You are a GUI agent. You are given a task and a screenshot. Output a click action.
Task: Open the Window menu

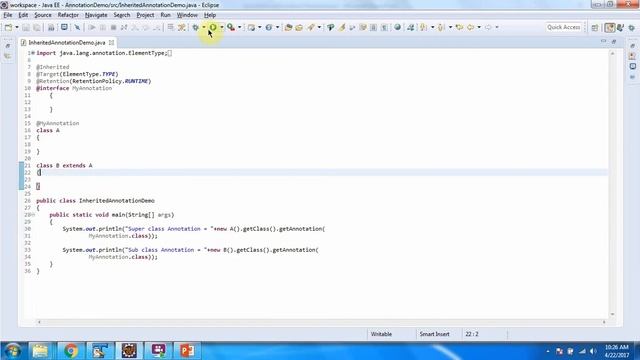[187, 15]
